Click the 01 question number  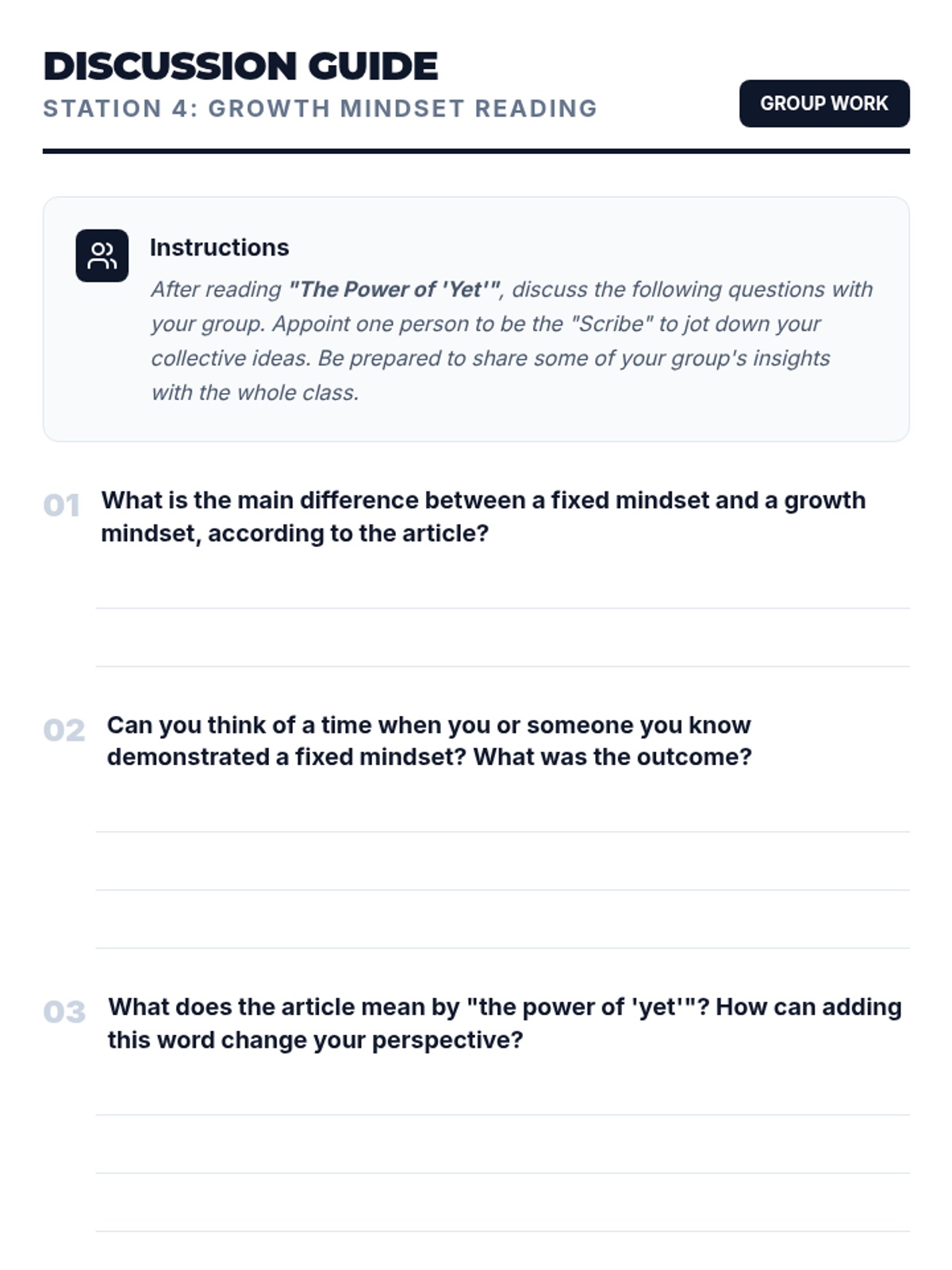61,506
